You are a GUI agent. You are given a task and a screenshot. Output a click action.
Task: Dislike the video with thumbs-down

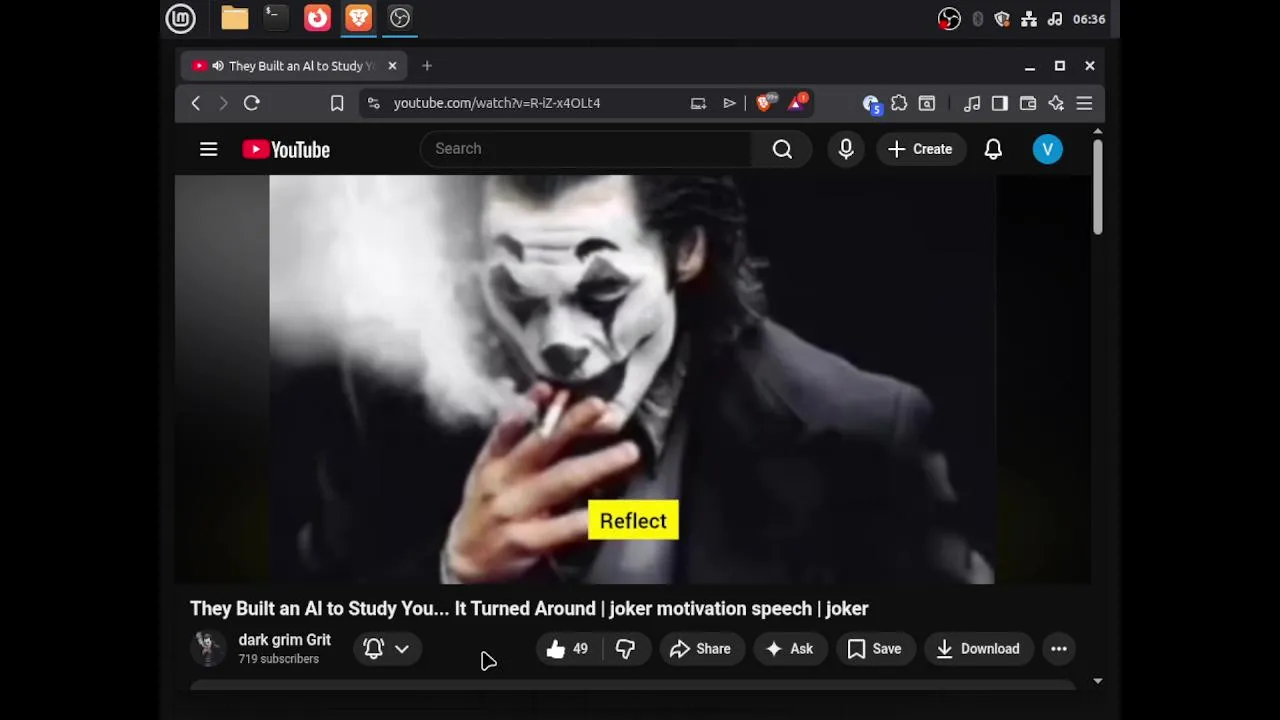pyautogui.click(x=626, y=649)
